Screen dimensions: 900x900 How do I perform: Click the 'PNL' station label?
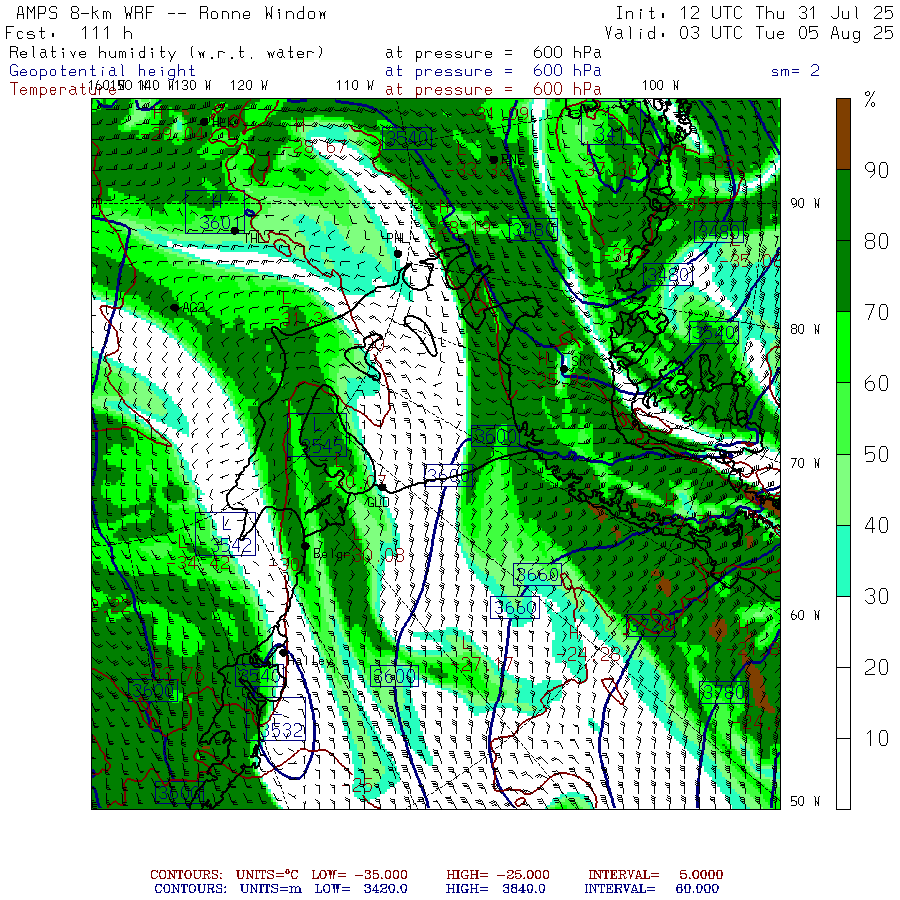click(x=397, y=238)
